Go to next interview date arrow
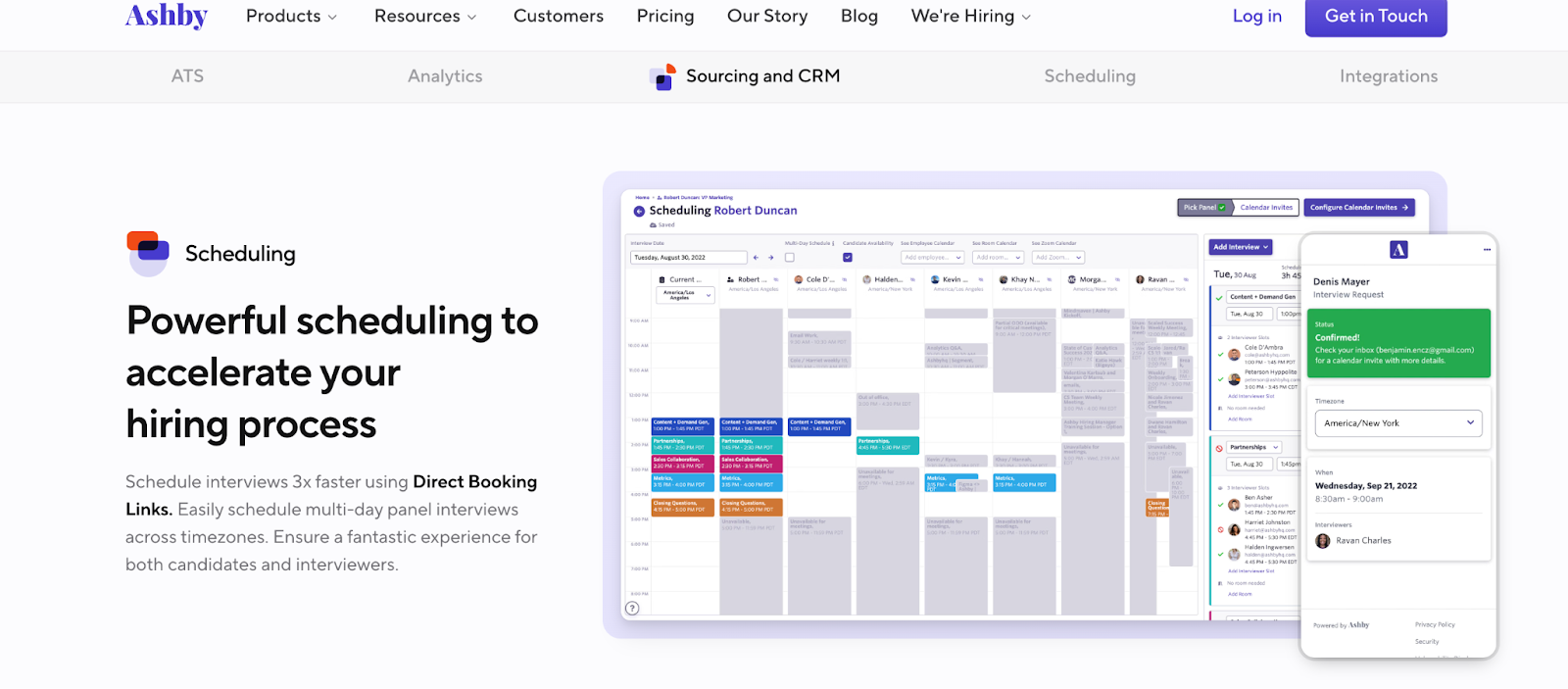Viewport: 1568px width, 689px height. 771,258
